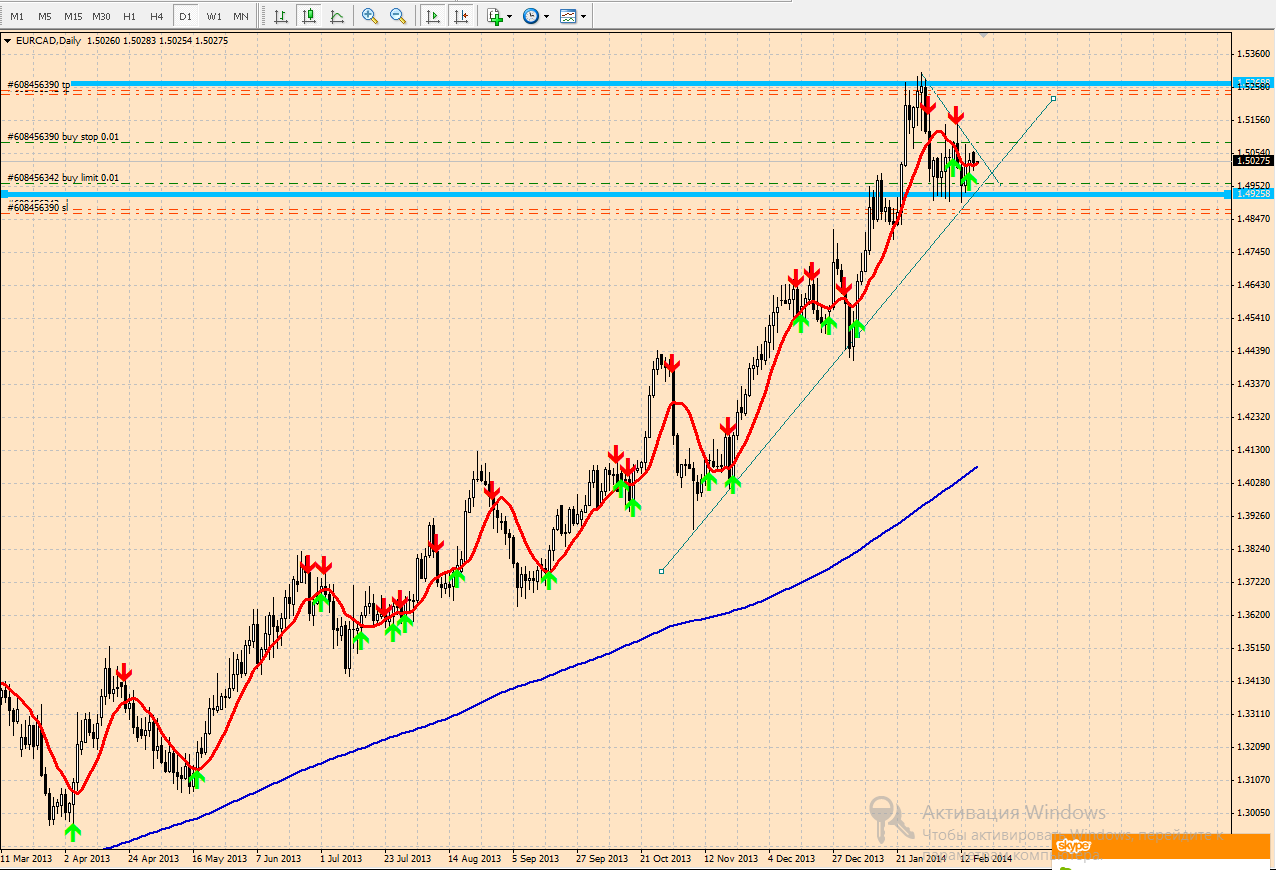This screenshot has width=1276, height=870.
Task: Click the Skype notification icon
Action: tap(1074, 846)
